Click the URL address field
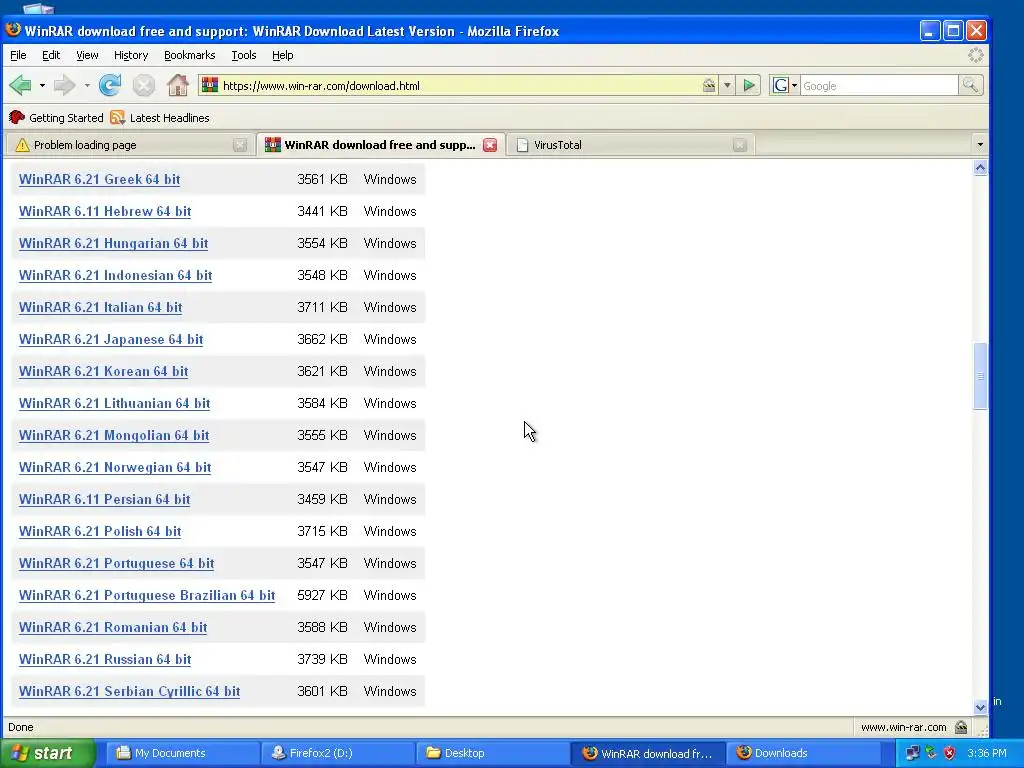Viewport: 1024px width, 768px height. click(460, 86)
